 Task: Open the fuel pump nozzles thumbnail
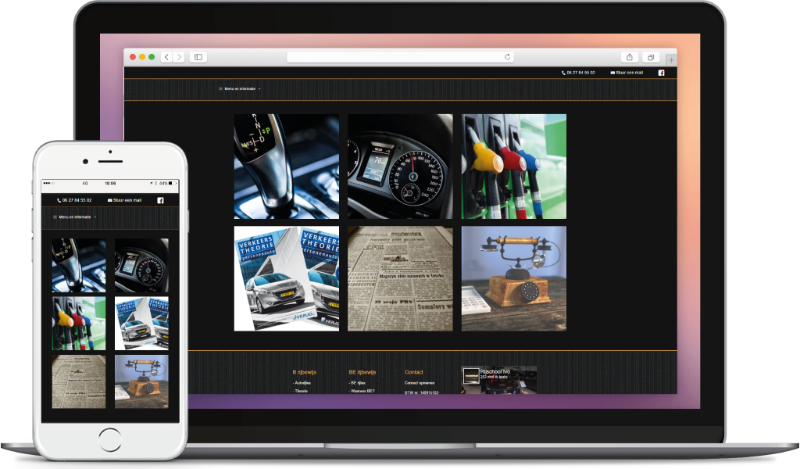[x=514, y=166]
